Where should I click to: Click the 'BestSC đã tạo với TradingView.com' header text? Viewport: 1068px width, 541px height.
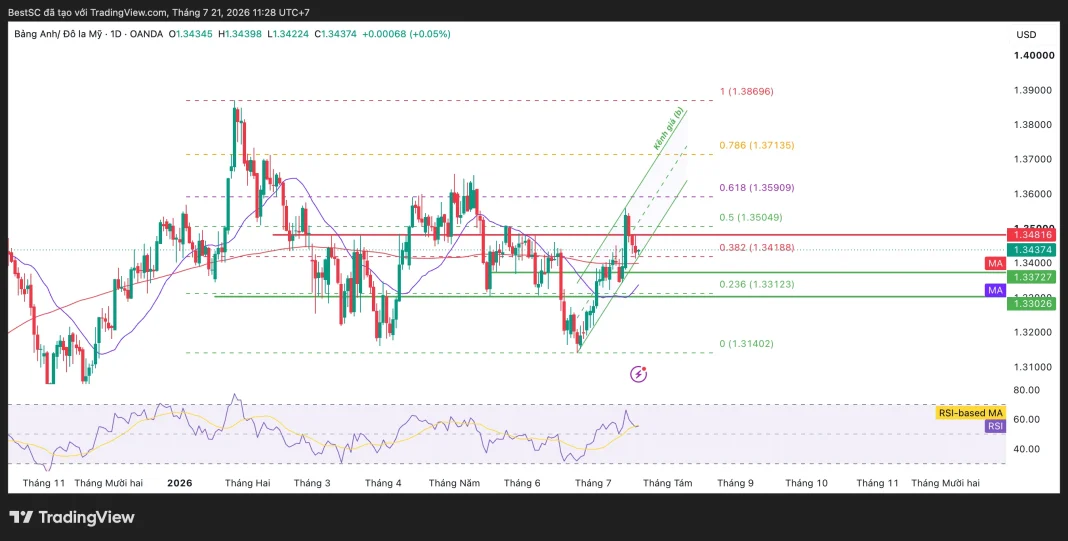coord(87,12)
